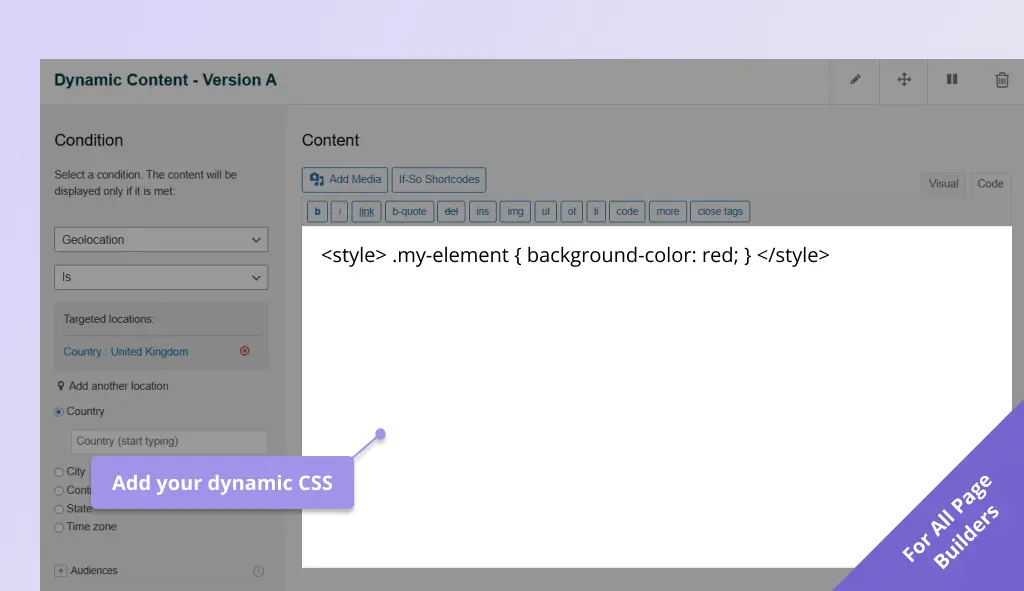The width and height of the screenshot is (1024, 591).
Task: Open the Geolocation condition dropdown
Action: tap(161, 239)
